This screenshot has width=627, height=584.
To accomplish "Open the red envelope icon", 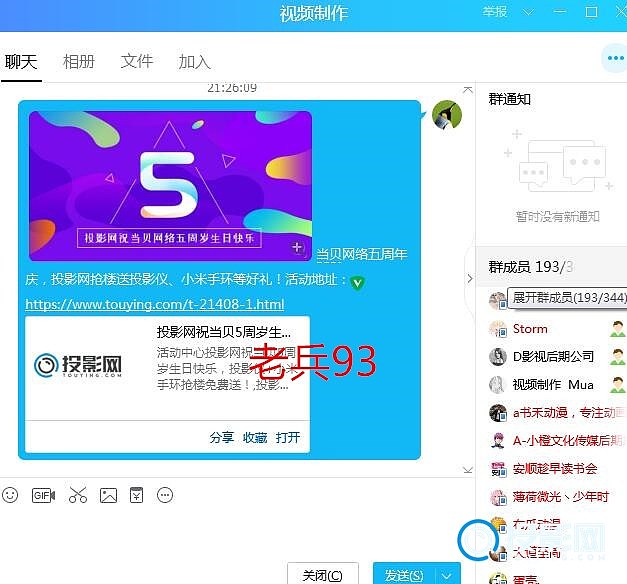I will tap(137, 495).
